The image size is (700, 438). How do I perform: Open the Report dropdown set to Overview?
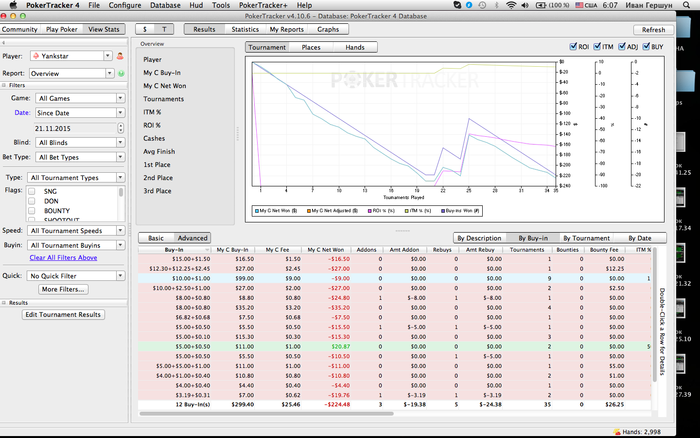[72, 73]
